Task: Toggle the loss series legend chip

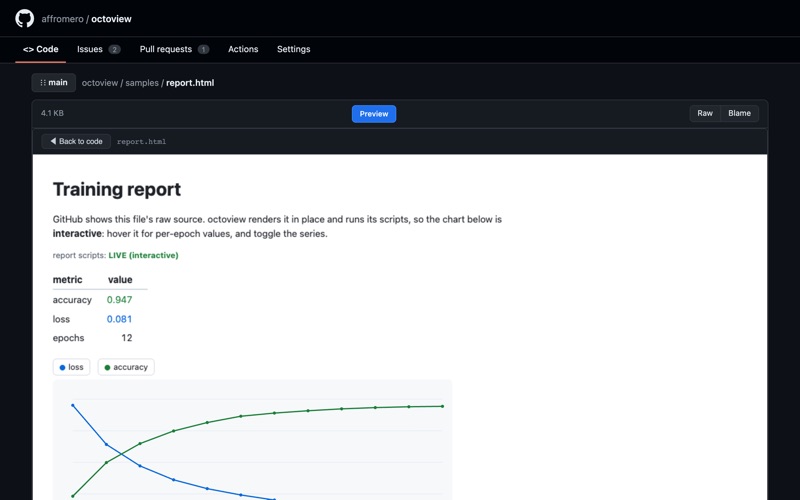Action: (x=71, y=367)
